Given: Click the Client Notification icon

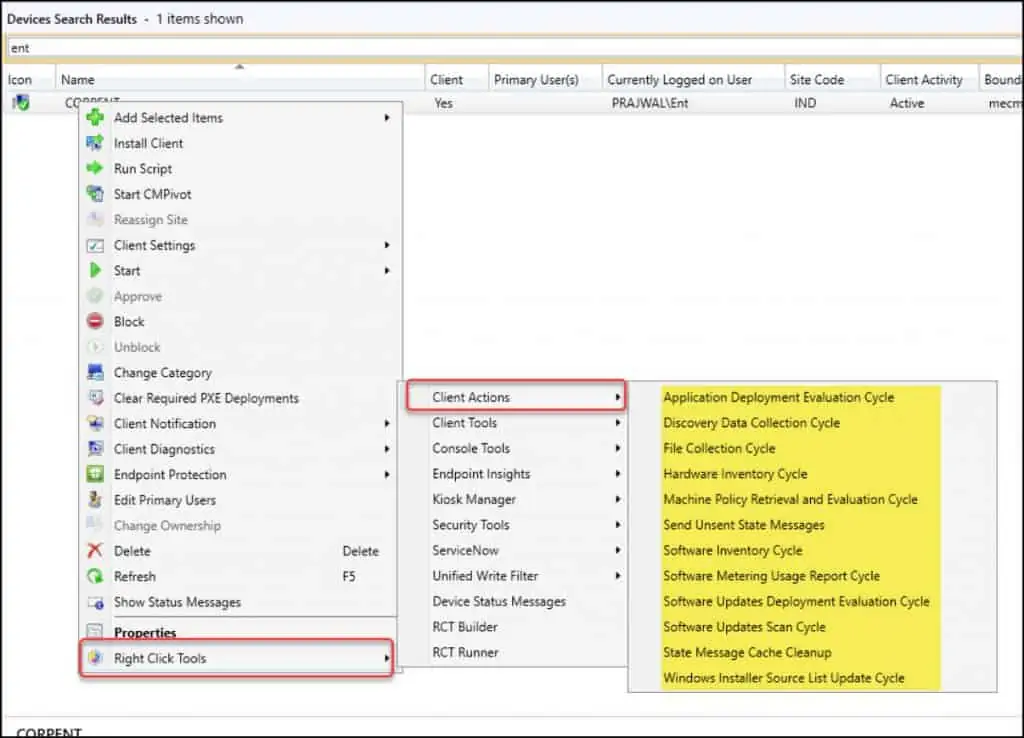Looking at the screenshot, I should click(95, 423).
